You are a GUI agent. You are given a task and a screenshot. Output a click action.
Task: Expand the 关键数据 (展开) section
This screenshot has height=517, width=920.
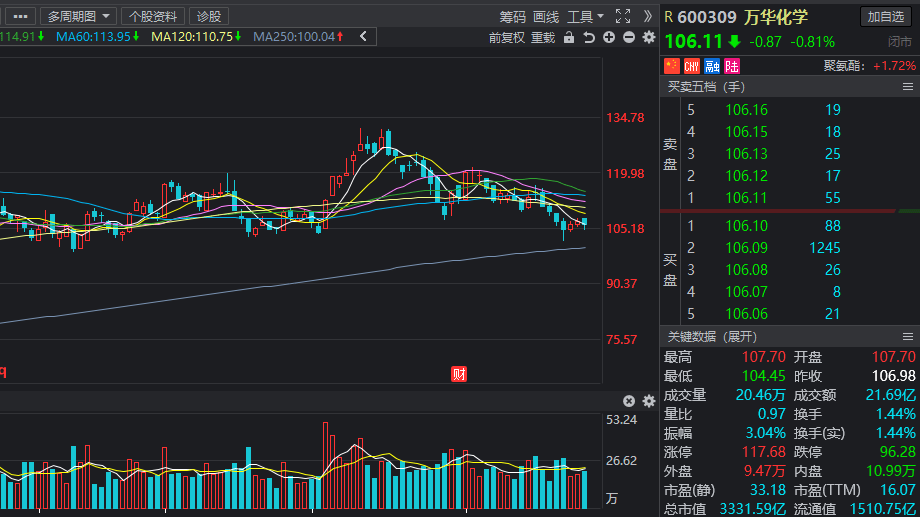tap(713, 336)
